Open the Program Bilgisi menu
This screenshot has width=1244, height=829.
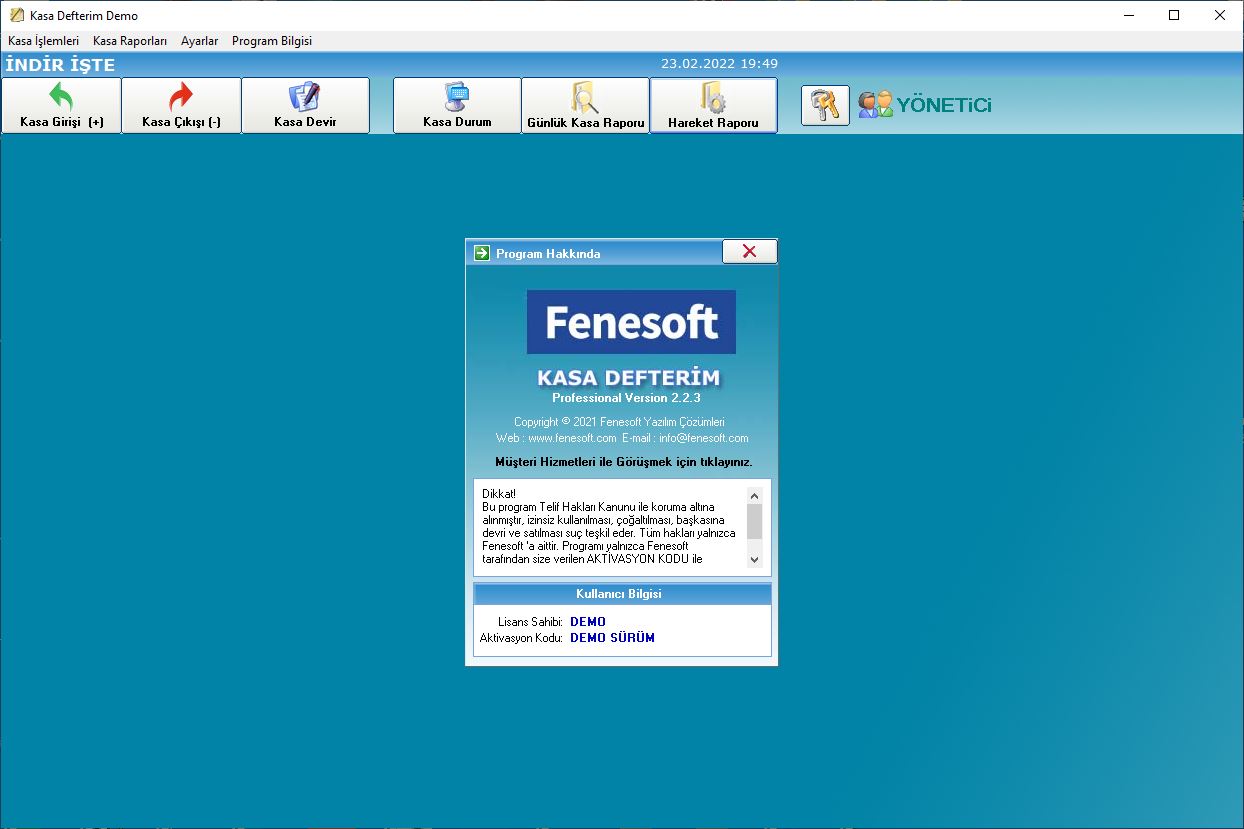(272, 41)
